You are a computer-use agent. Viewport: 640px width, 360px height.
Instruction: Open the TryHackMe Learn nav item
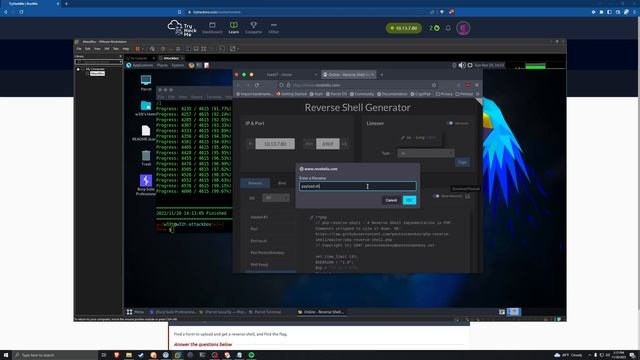point(233,28)
